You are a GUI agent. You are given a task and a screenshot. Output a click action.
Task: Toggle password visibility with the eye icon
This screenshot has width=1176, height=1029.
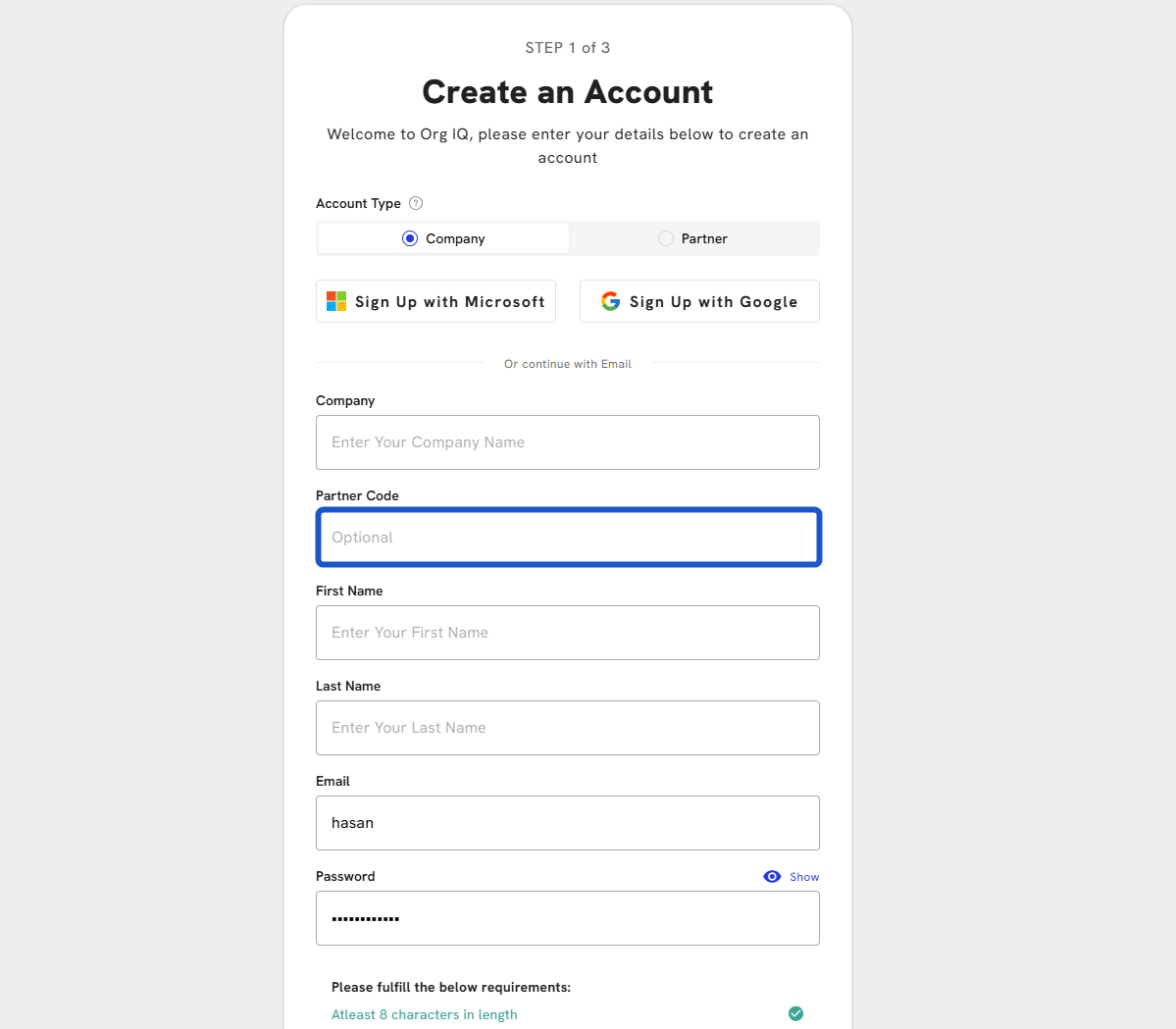[772, 877]
